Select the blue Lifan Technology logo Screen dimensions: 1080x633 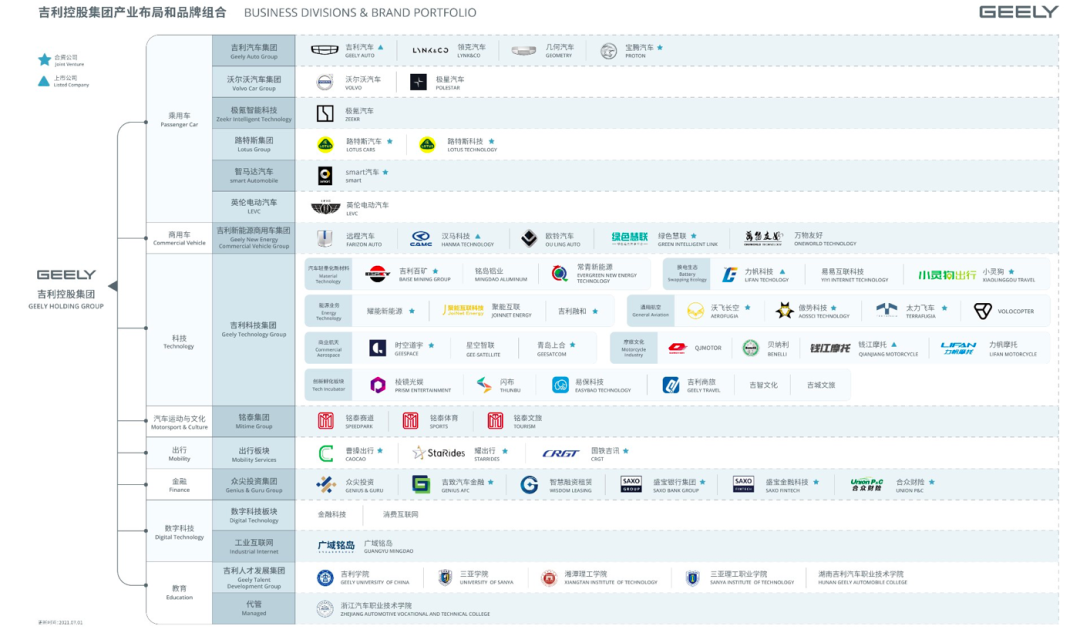pyautogui.click(x=729, y=275)
